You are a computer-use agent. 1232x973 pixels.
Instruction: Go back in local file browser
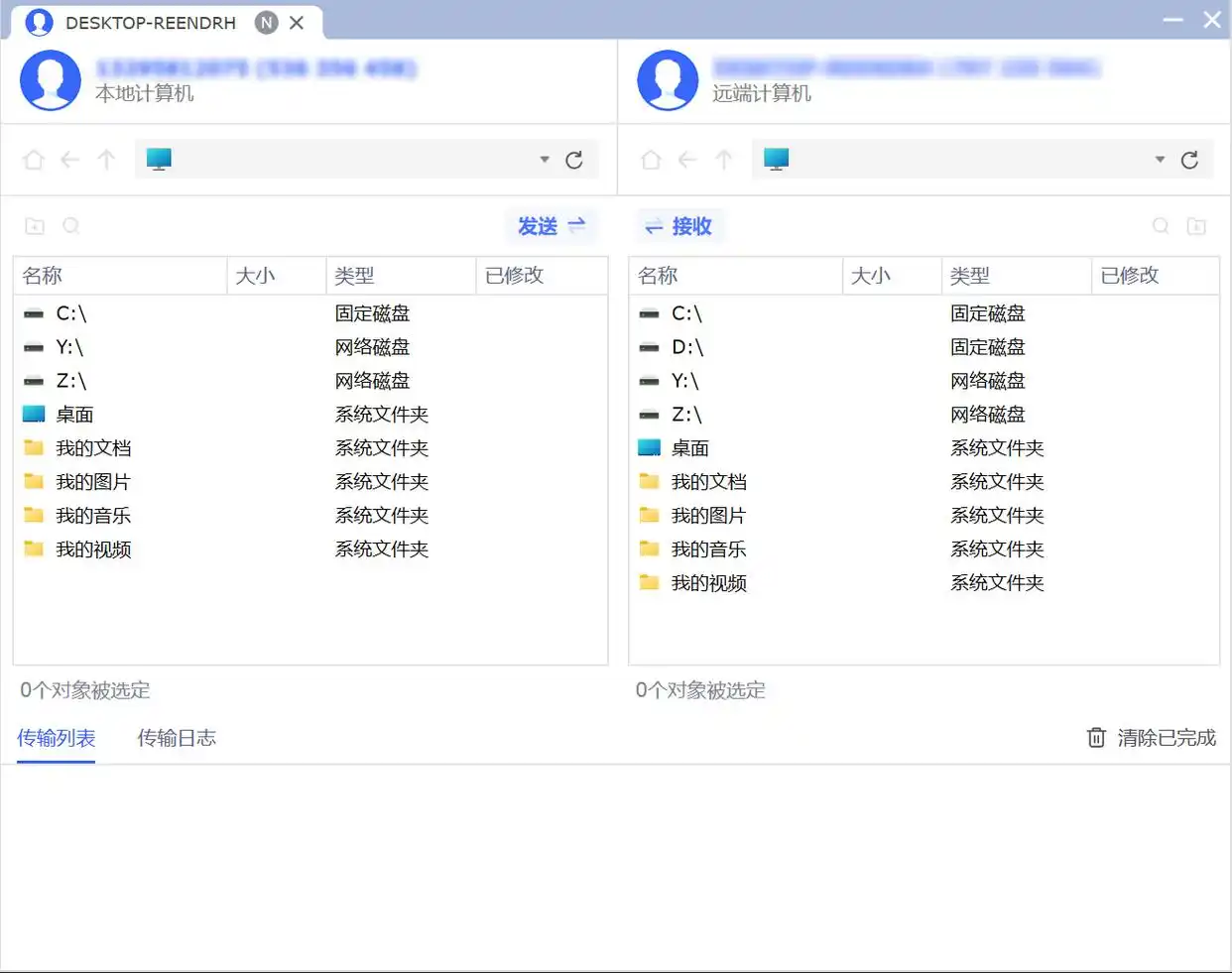pos(69,160)
